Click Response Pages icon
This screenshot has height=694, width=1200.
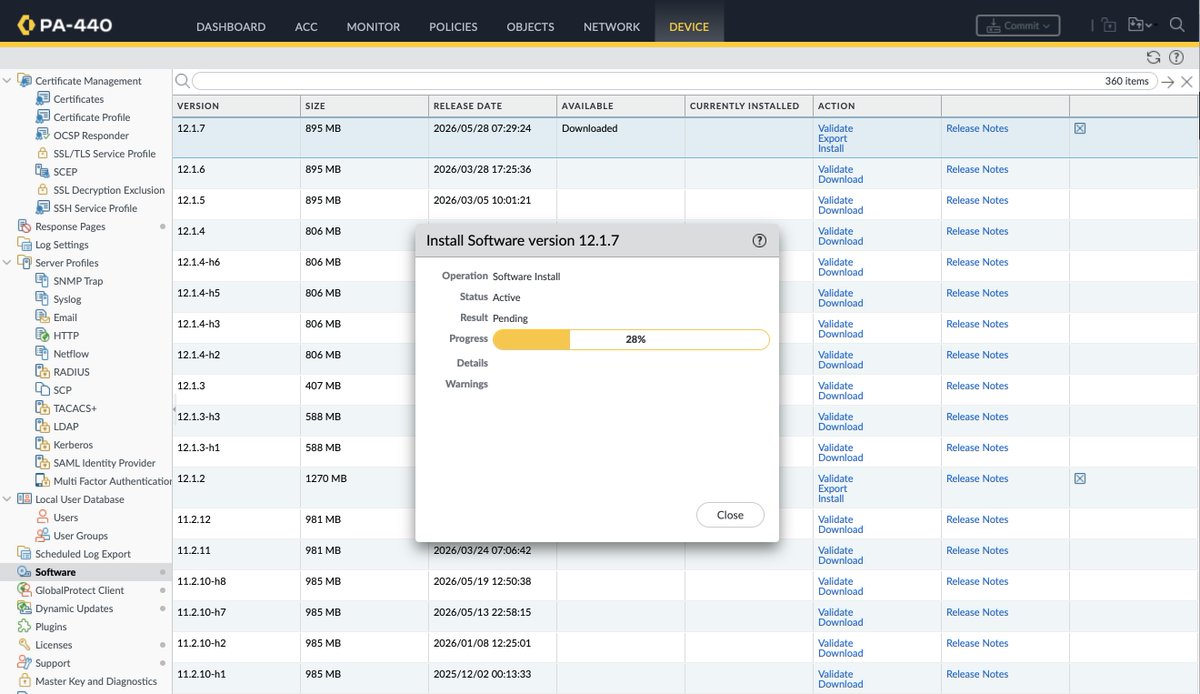(25, 226)
